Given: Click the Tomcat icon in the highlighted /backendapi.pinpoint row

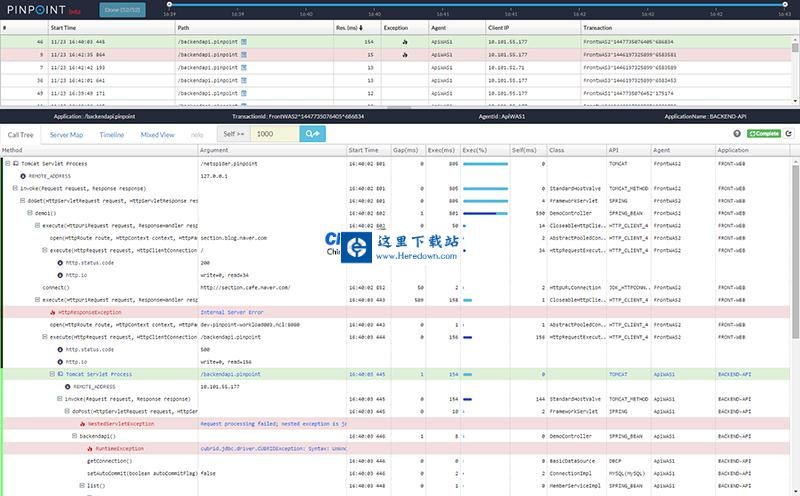Looking at the screenshot, I should (60, 374).
